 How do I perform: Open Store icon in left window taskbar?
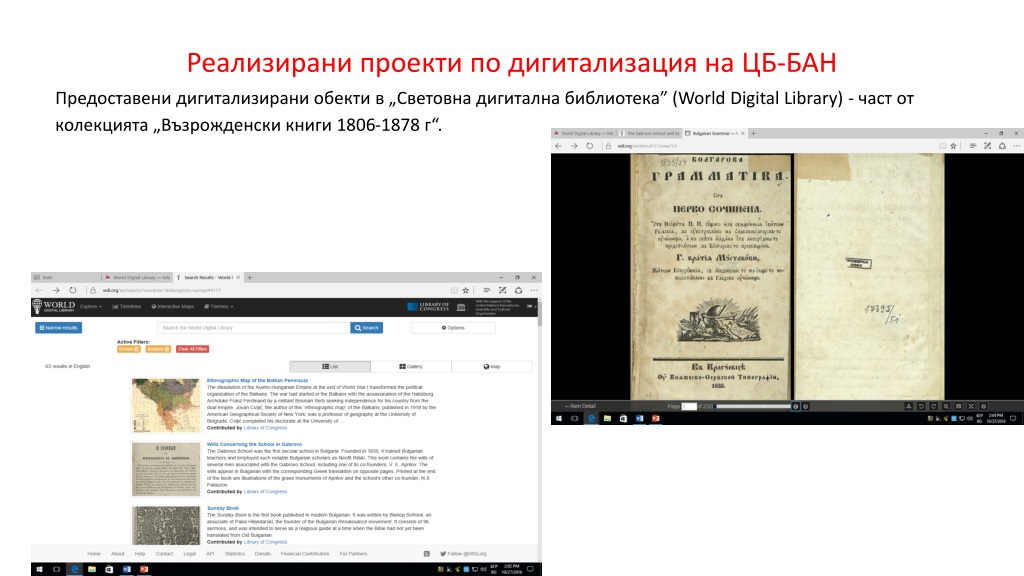109,569
